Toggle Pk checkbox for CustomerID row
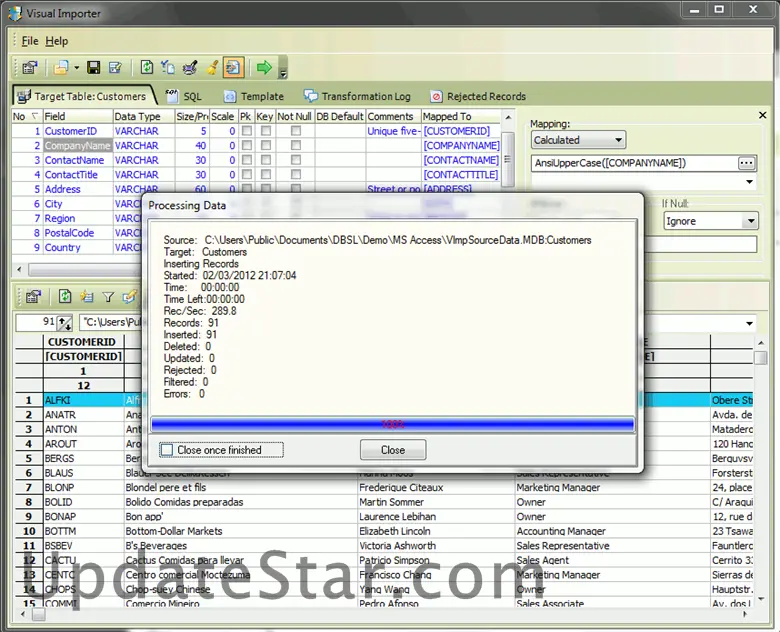780x632 pixels. click(x=246, y=131)
